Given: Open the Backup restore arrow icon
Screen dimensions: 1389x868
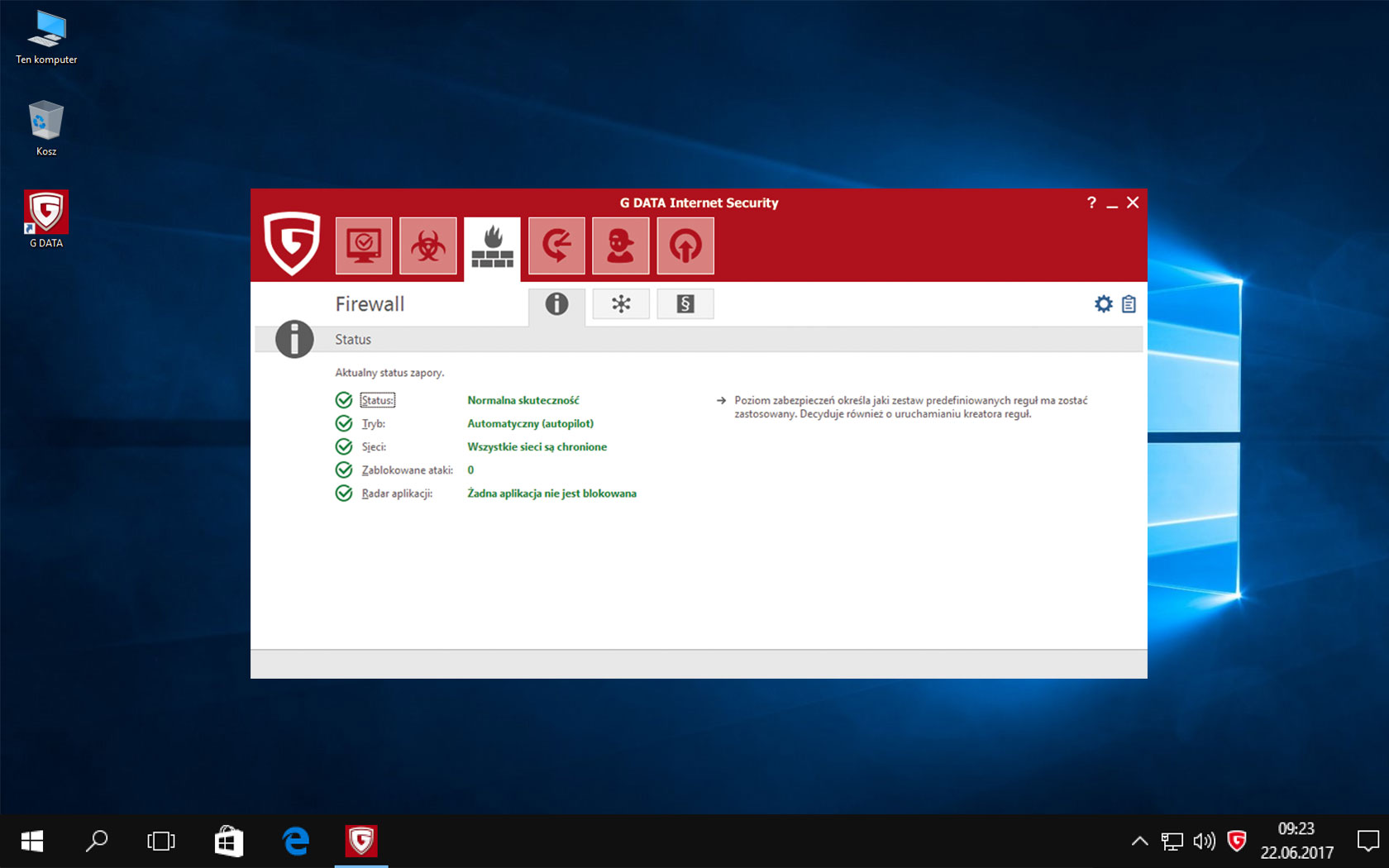Looking at the screenshot, I should [x=556, y=246].
